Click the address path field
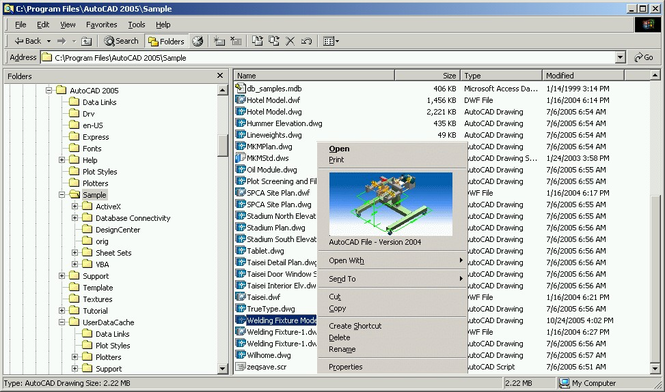665x392 pixels. [x=327, y=58]
